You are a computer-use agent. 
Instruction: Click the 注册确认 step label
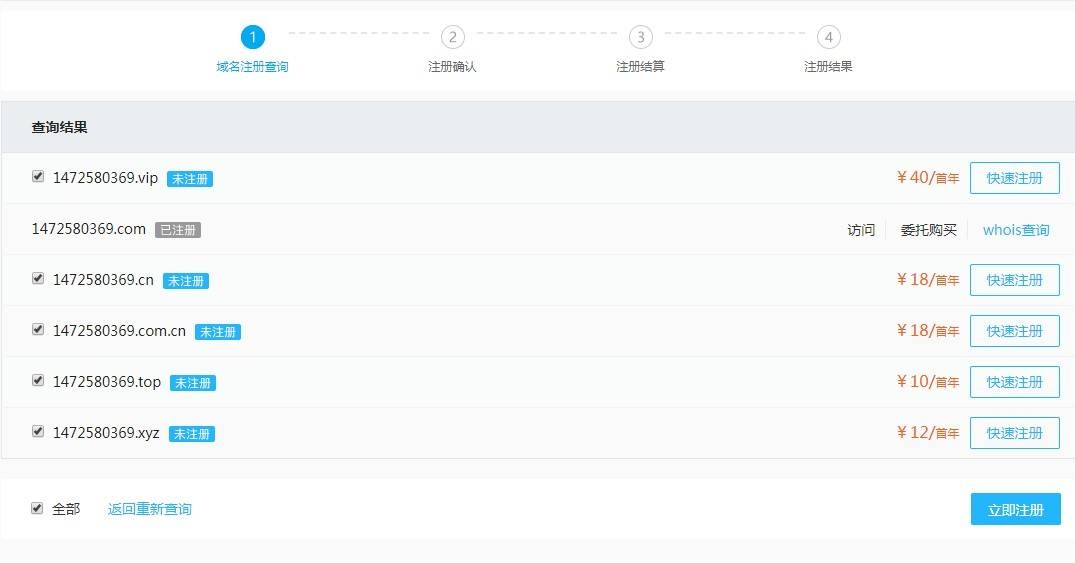(452, 67)
